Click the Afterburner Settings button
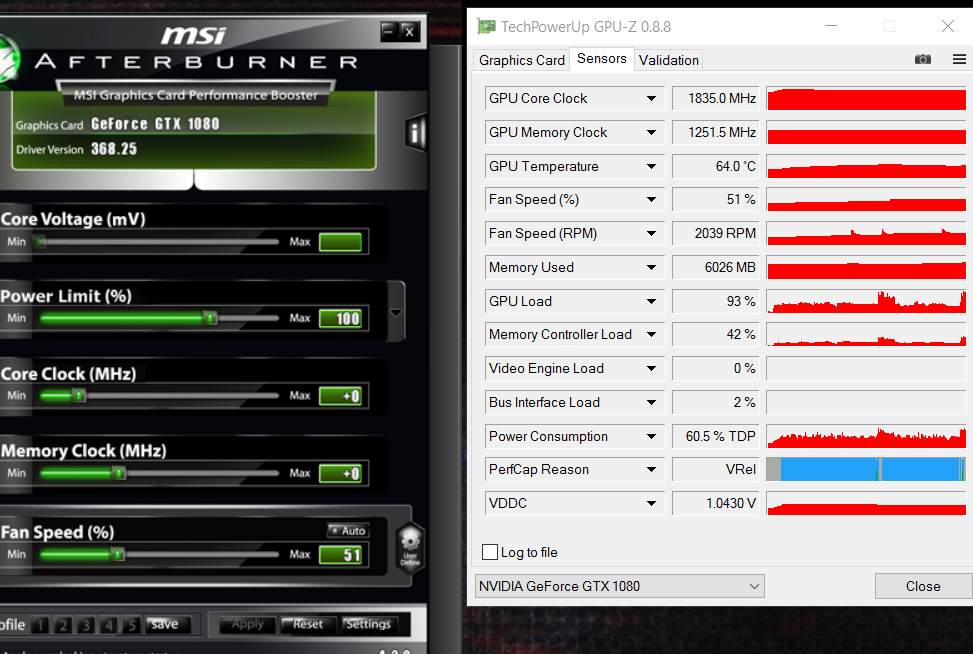Viewport: 973px width, 654px height. point(368,624)
